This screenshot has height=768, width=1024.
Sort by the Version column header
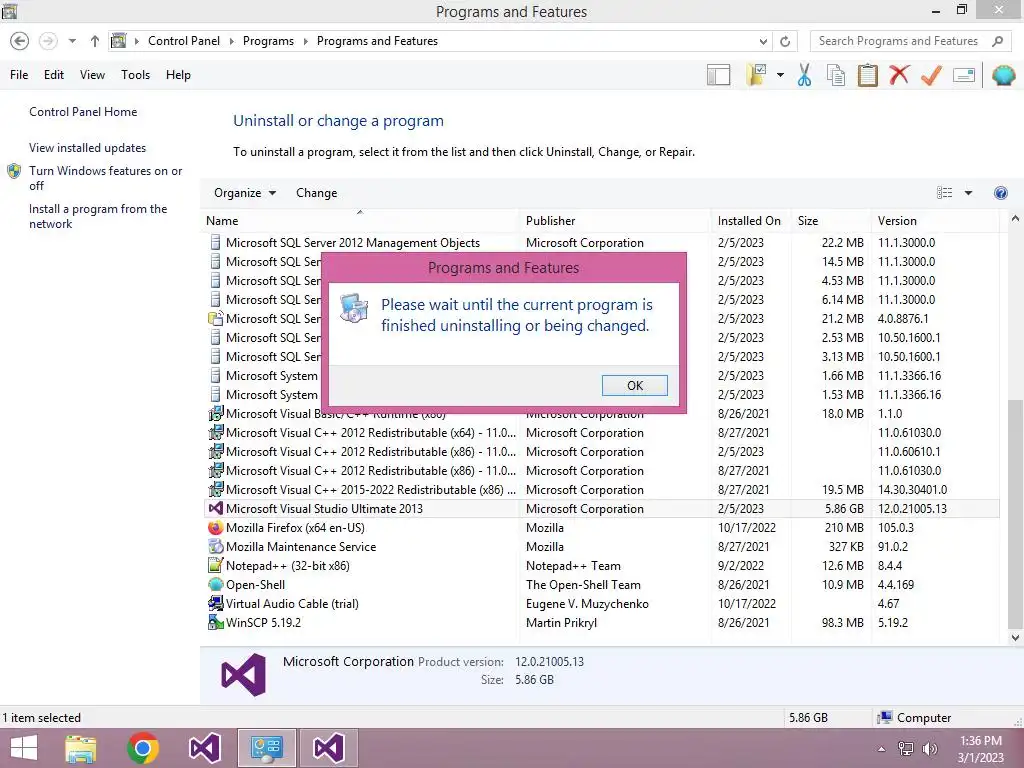coord(935,221)
